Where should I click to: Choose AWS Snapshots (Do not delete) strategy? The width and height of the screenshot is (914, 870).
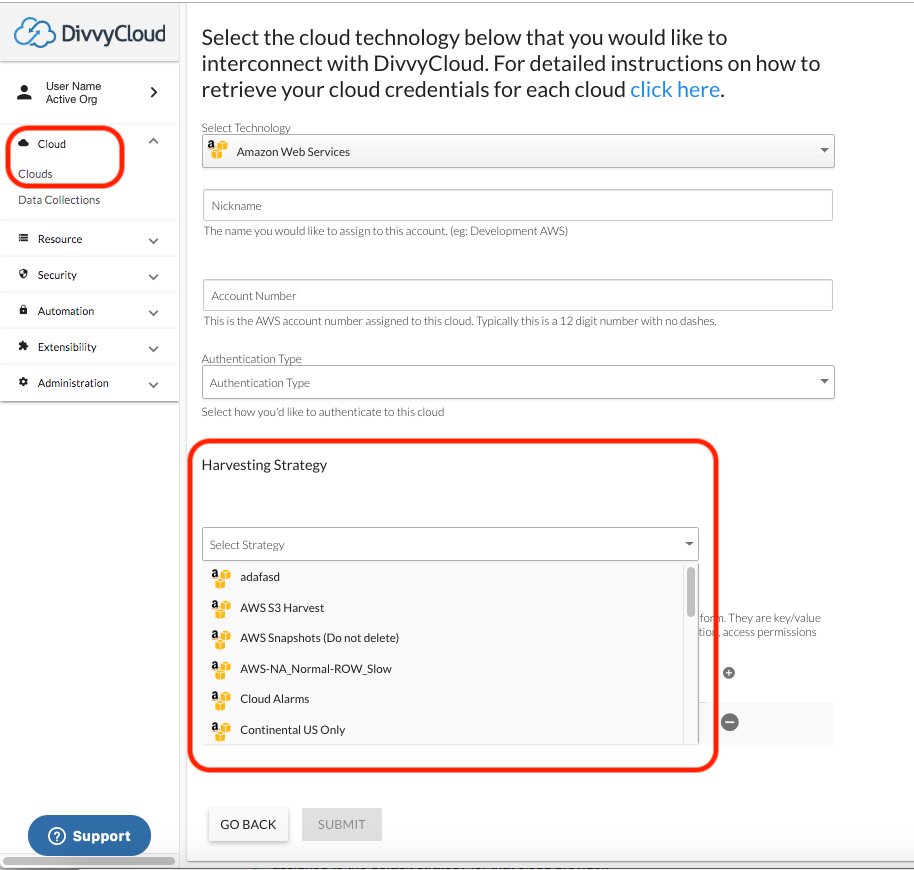(x=443, y=638)
